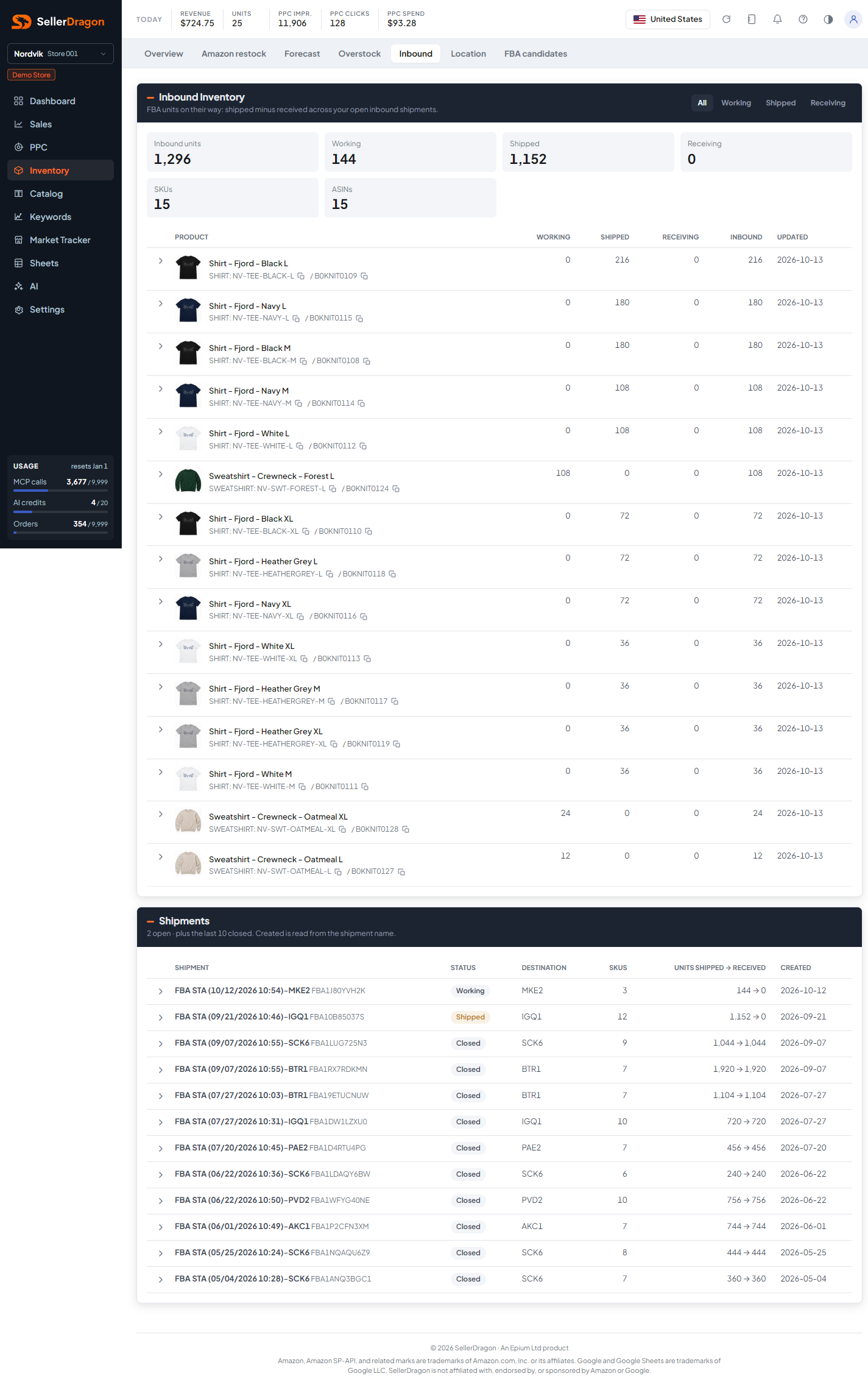Viewport: 868px width, 1393px height.
Task: Open the United States marketplace dropdown
Action: 668,19
